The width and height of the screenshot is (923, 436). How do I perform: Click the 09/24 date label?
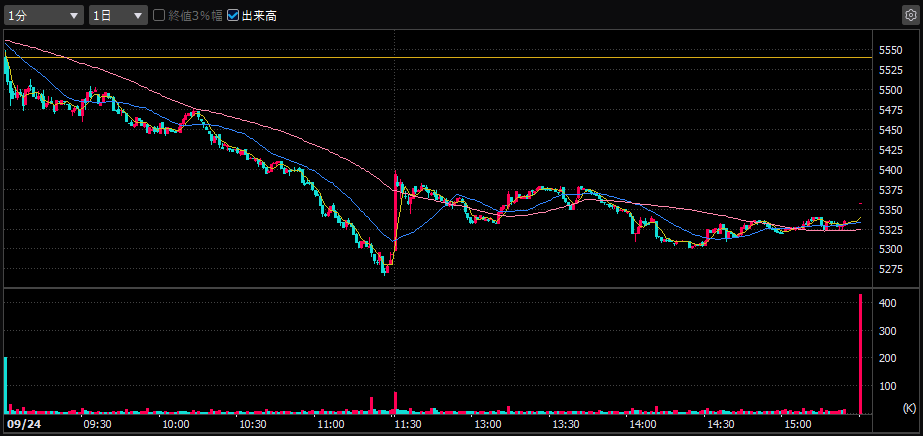tap(20, 425)
